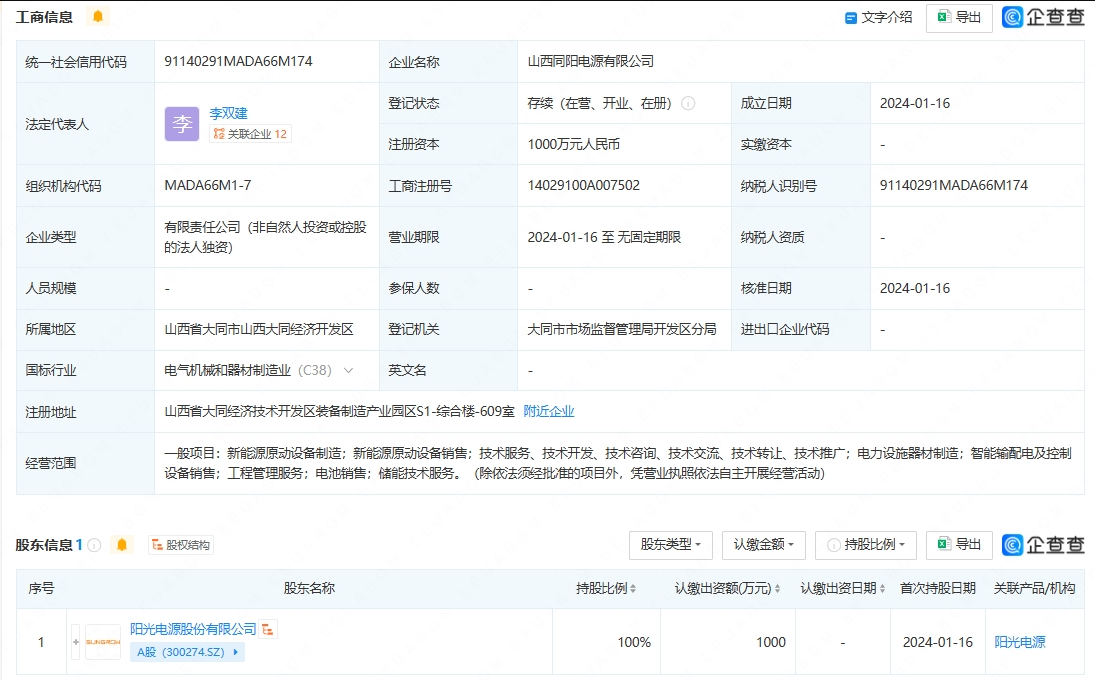Open the 阳光电源 related product link
Viewport: 1095px width, 680px height.
[1020, 642]
